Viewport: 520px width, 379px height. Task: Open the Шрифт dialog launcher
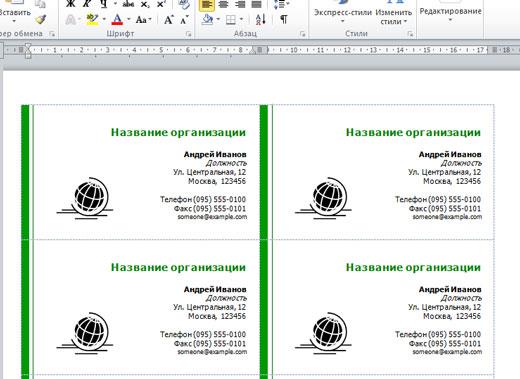[188, 34]
